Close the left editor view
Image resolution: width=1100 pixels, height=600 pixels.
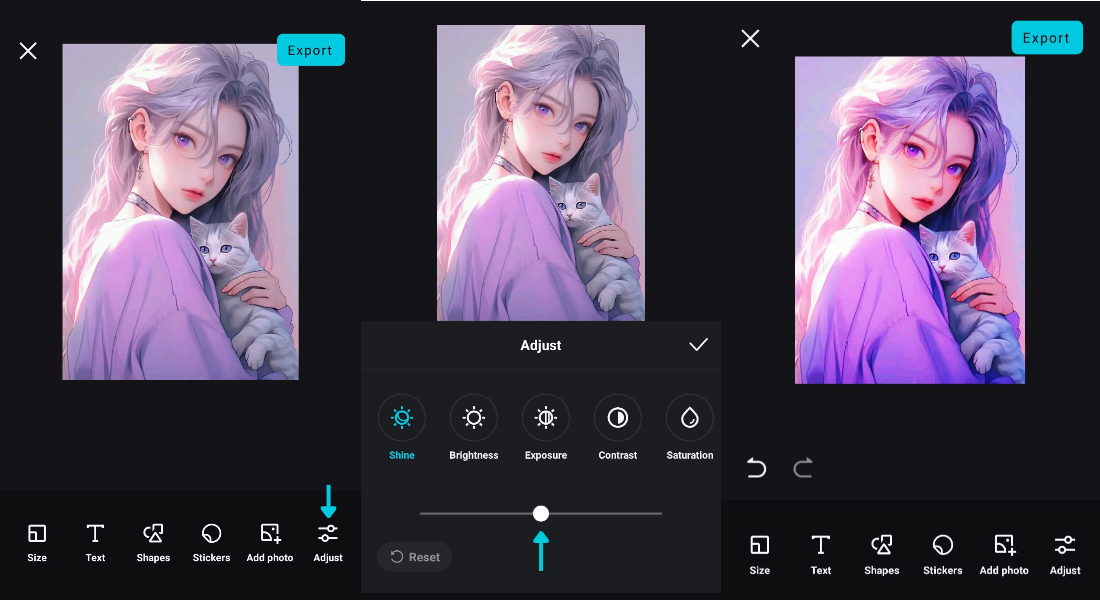click(28, 50)
